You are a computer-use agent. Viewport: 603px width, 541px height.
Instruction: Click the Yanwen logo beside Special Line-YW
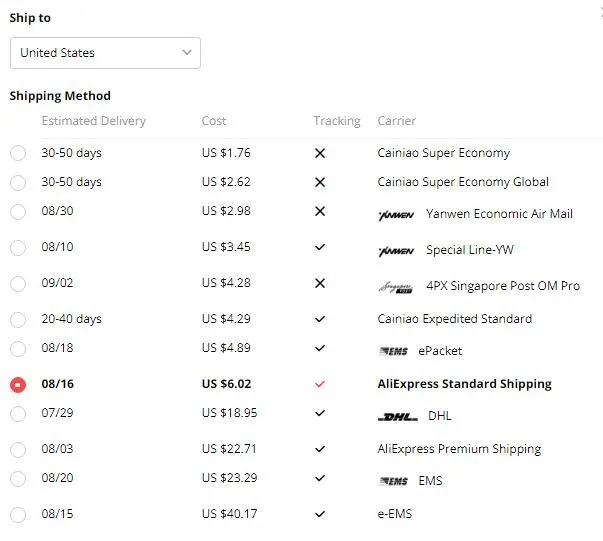coord(396,250)
